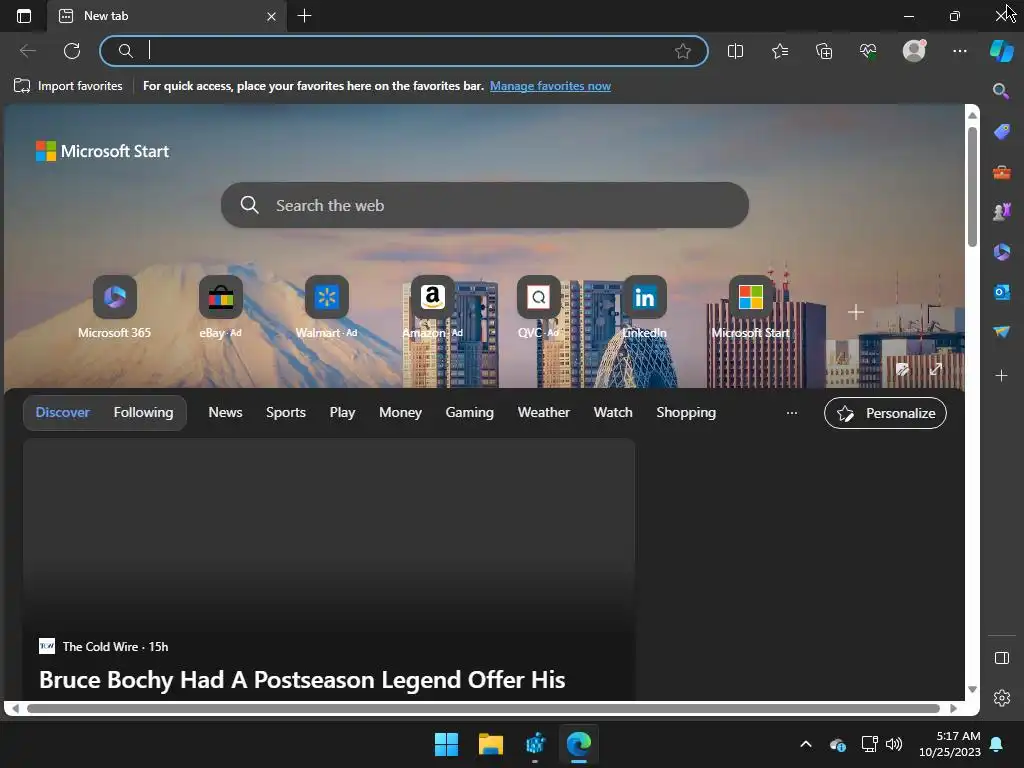1024x768 pixels.
Task: Open the Collections icon
Action: [824, 51]
